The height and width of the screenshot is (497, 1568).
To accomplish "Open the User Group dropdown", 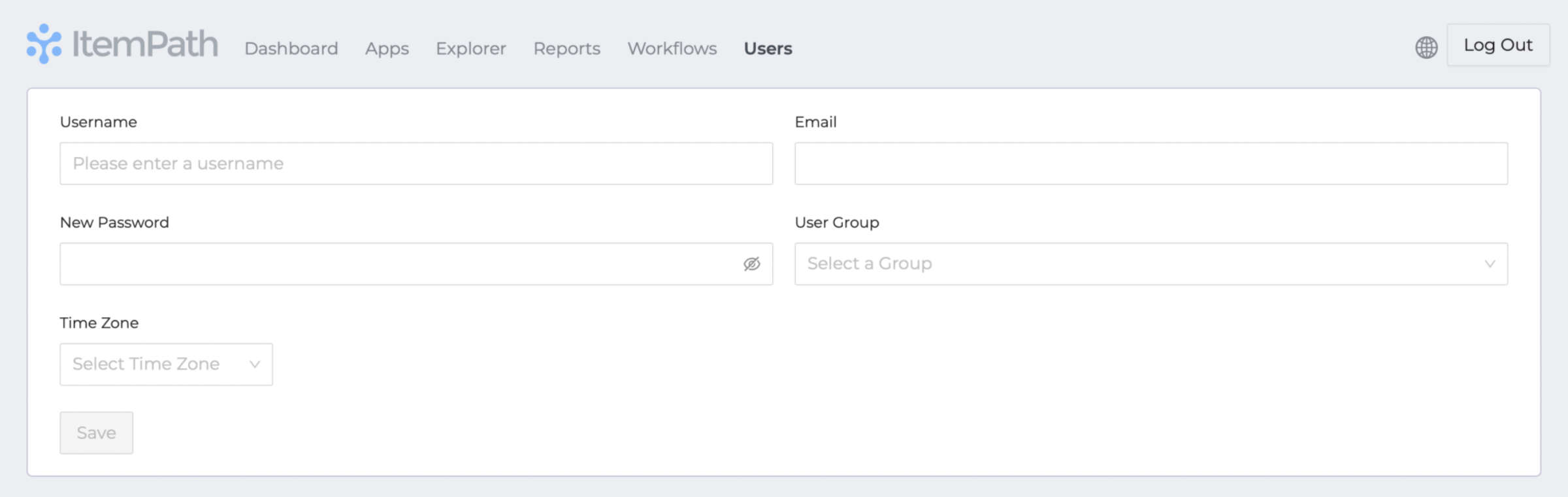I will pos(1151,264).
